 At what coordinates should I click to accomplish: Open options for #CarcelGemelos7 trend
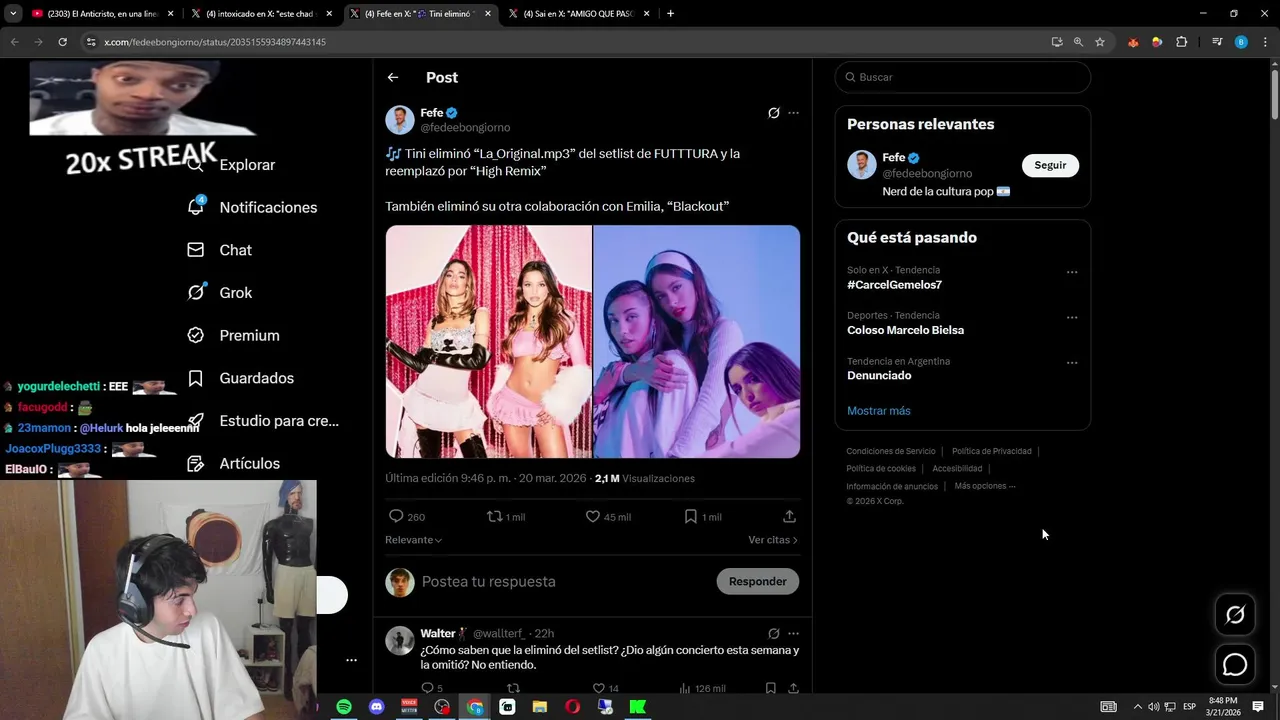pyautogui.click(x=1072, y=272)
